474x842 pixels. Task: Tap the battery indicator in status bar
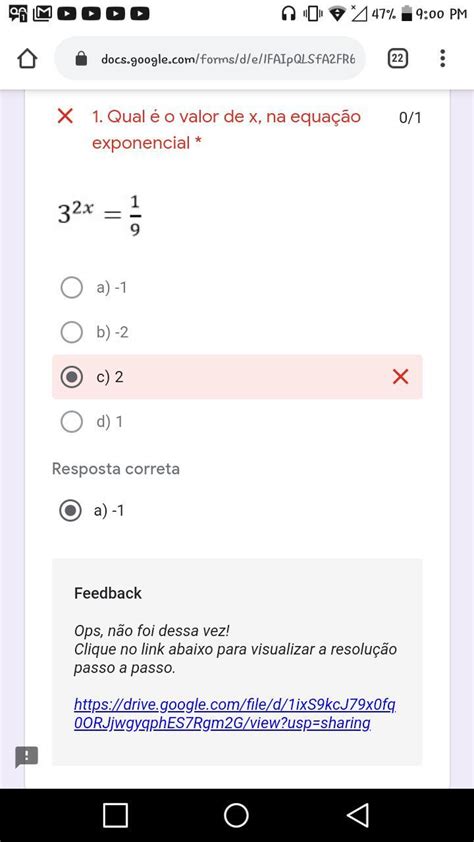pos(407,13)
